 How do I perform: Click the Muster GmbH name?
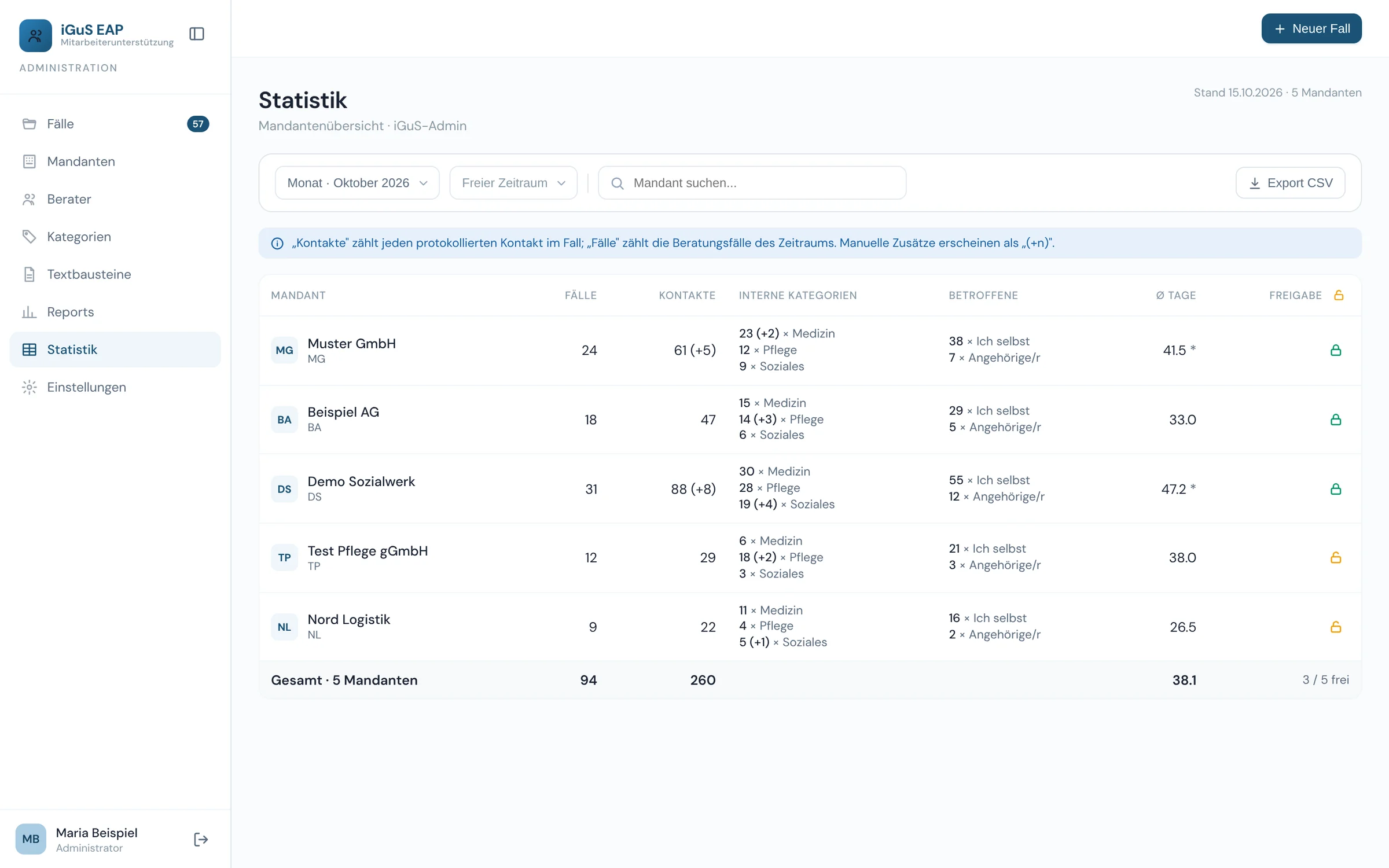pos(352,343)
